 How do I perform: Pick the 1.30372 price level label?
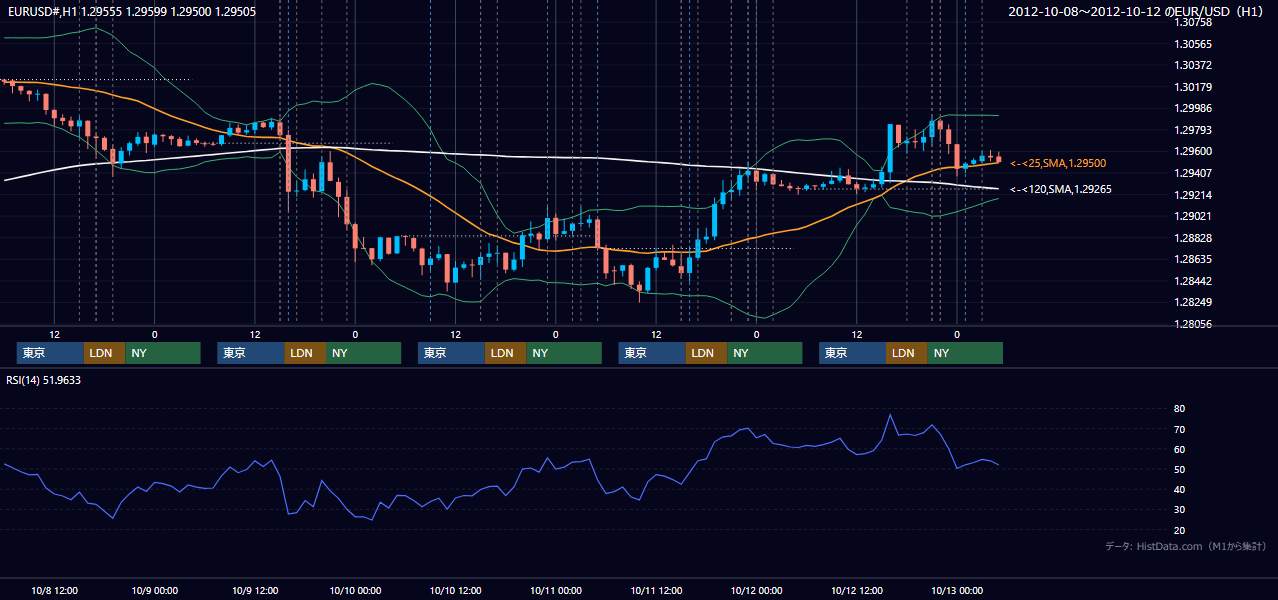click(x=1193, y=65)
